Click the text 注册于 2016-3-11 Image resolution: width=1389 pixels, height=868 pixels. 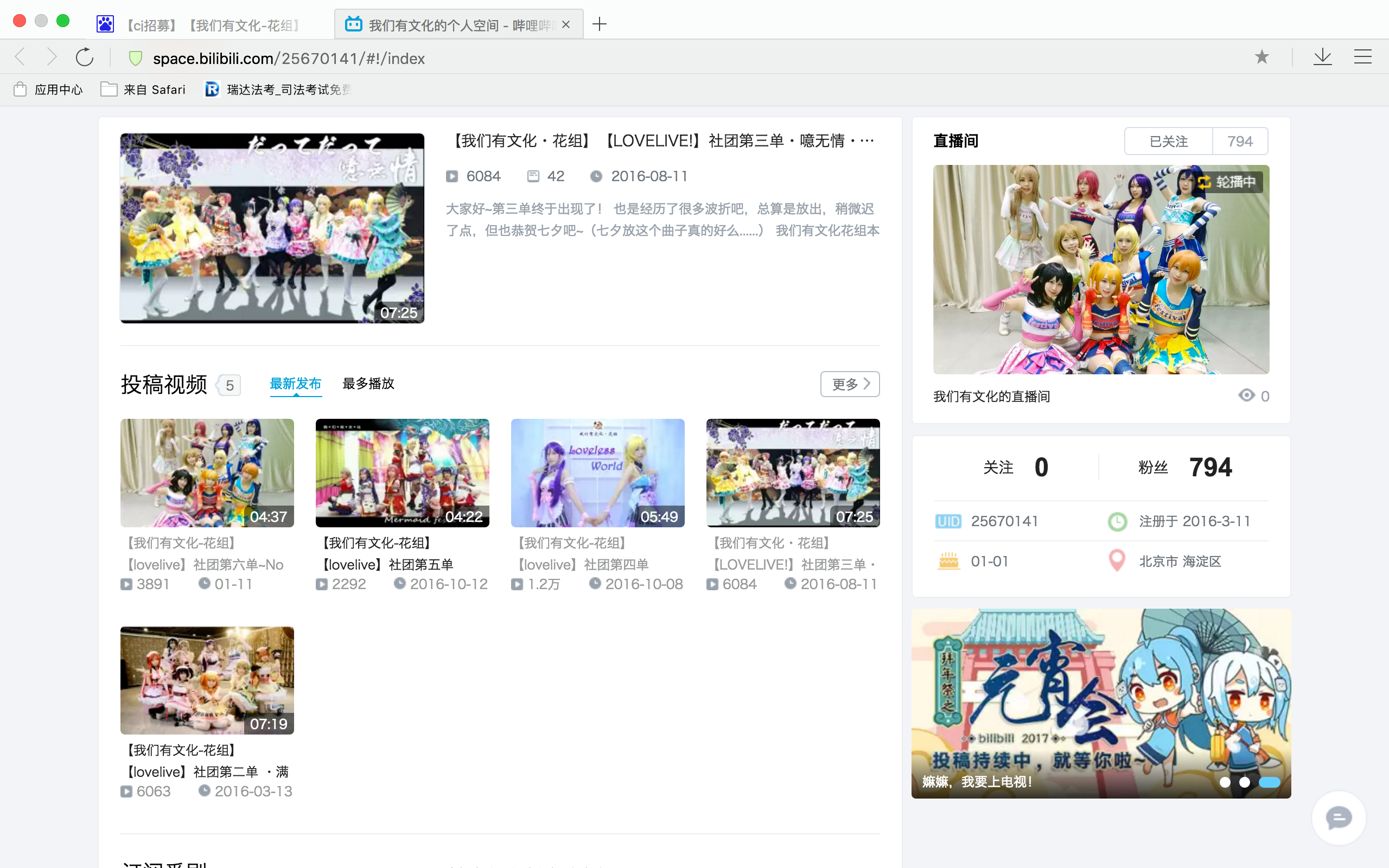(x=1194, y=521)
